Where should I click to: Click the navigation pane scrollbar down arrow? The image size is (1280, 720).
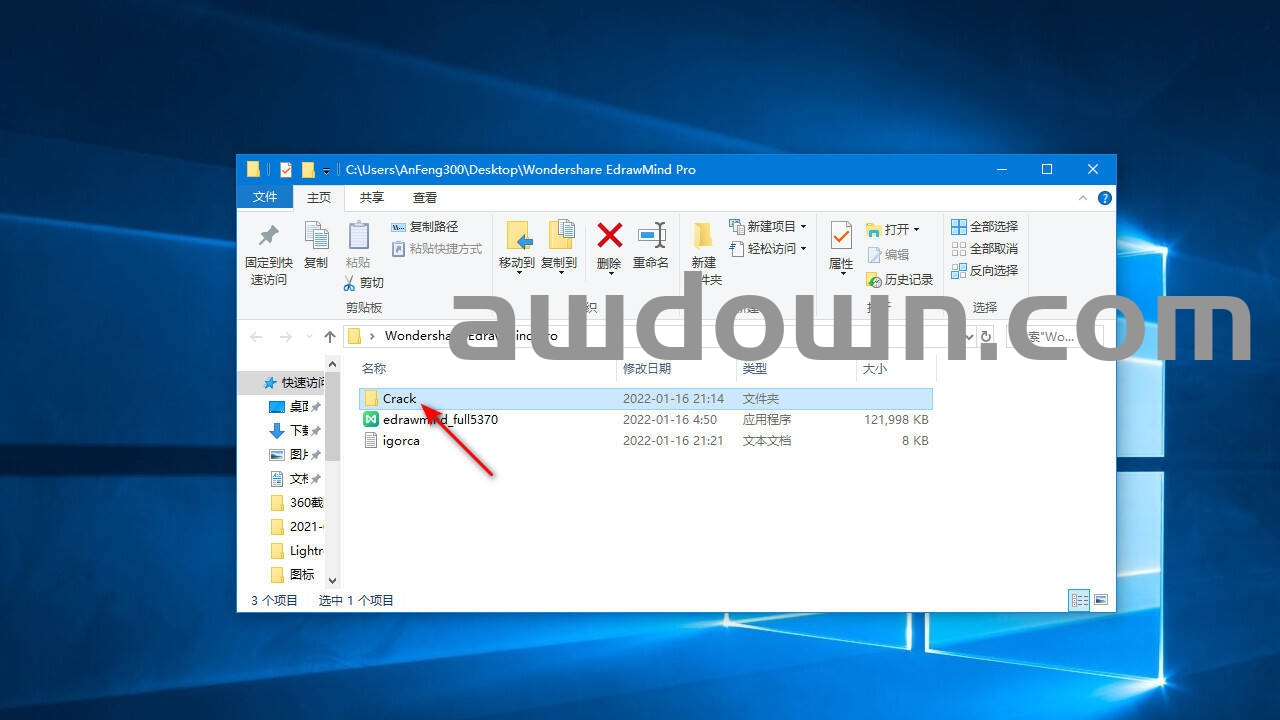click(333, 580)
